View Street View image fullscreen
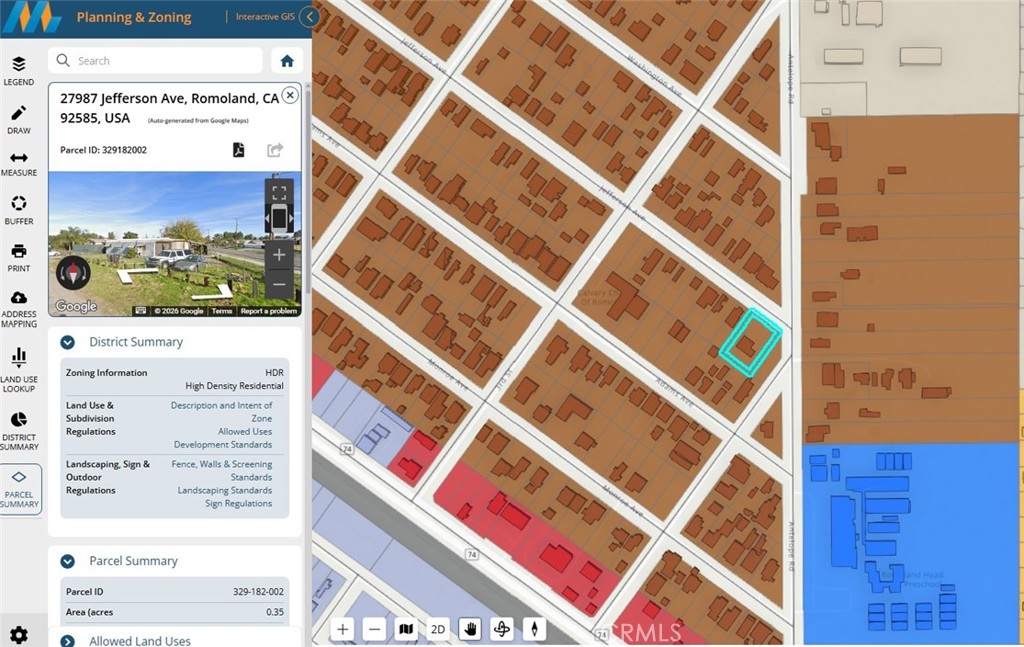 (x=279, y=193)
